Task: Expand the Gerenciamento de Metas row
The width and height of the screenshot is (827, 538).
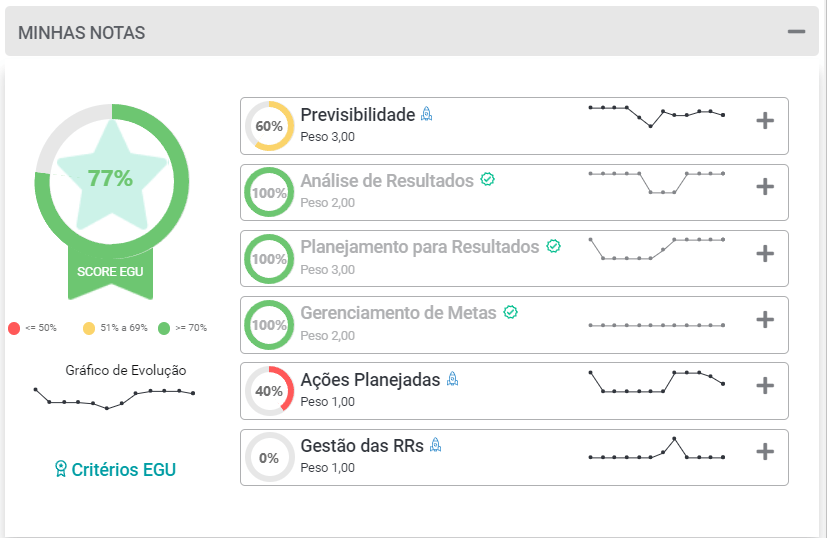Action: [765, 320]
